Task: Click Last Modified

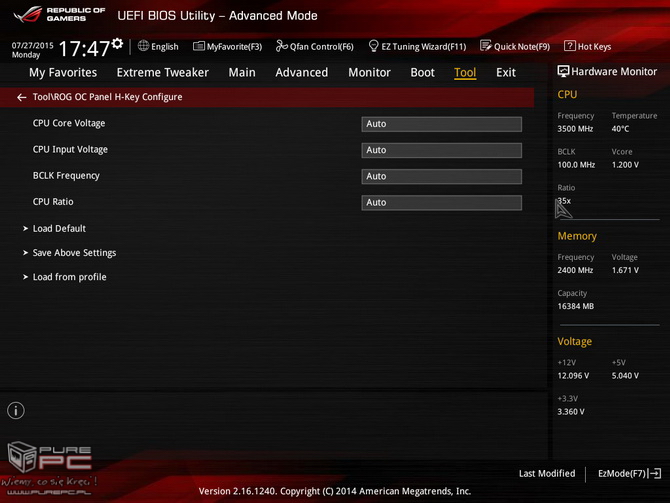Action: pyautogui.click(x=547, y=474)
